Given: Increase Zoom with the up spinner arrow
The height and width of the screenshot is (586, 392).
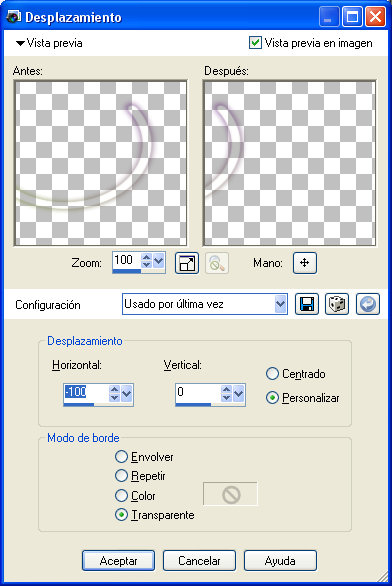Looking at the screenshot, I should click(146, 257).
